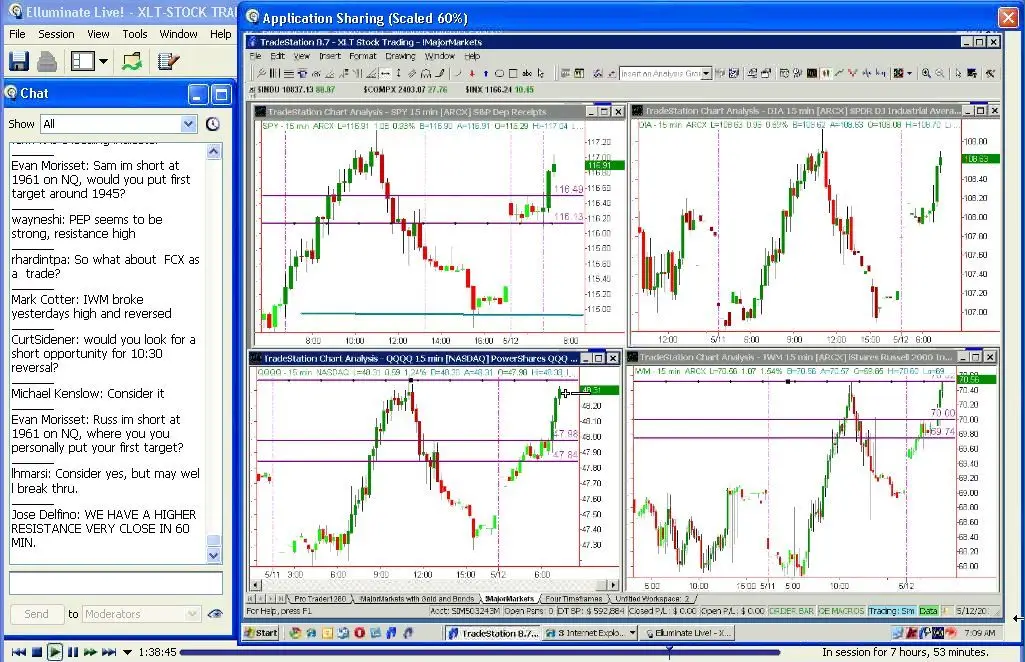Switch to Untitled Workspace: 2 tab

coord(652,599)
